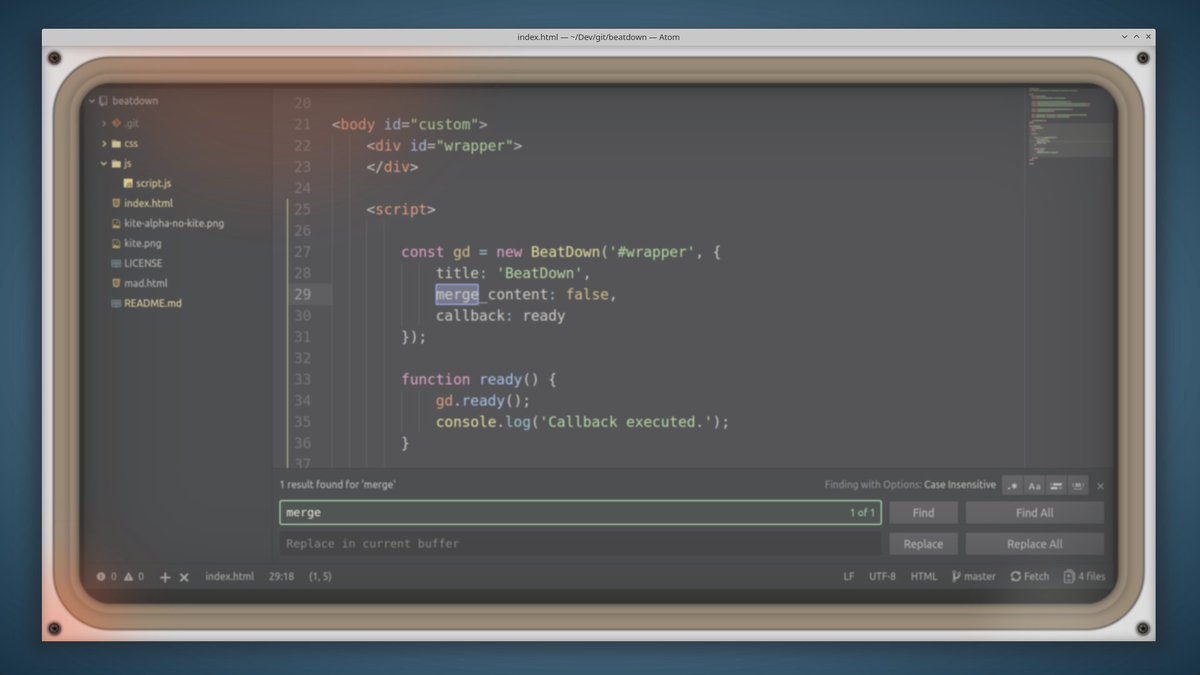1200x675 pixels.
Task: Collapse the js folder
Action: click(104, 163)
